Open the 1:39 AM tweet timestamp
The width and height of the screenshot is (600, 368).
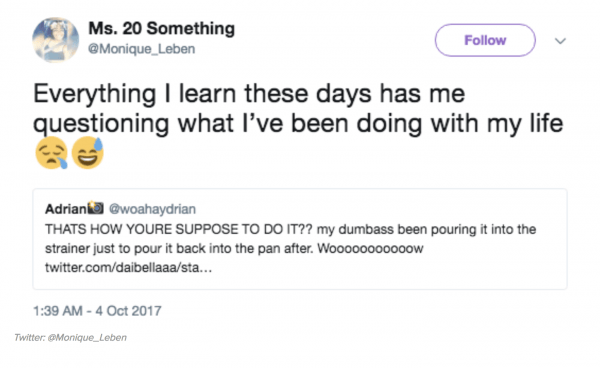58,311
